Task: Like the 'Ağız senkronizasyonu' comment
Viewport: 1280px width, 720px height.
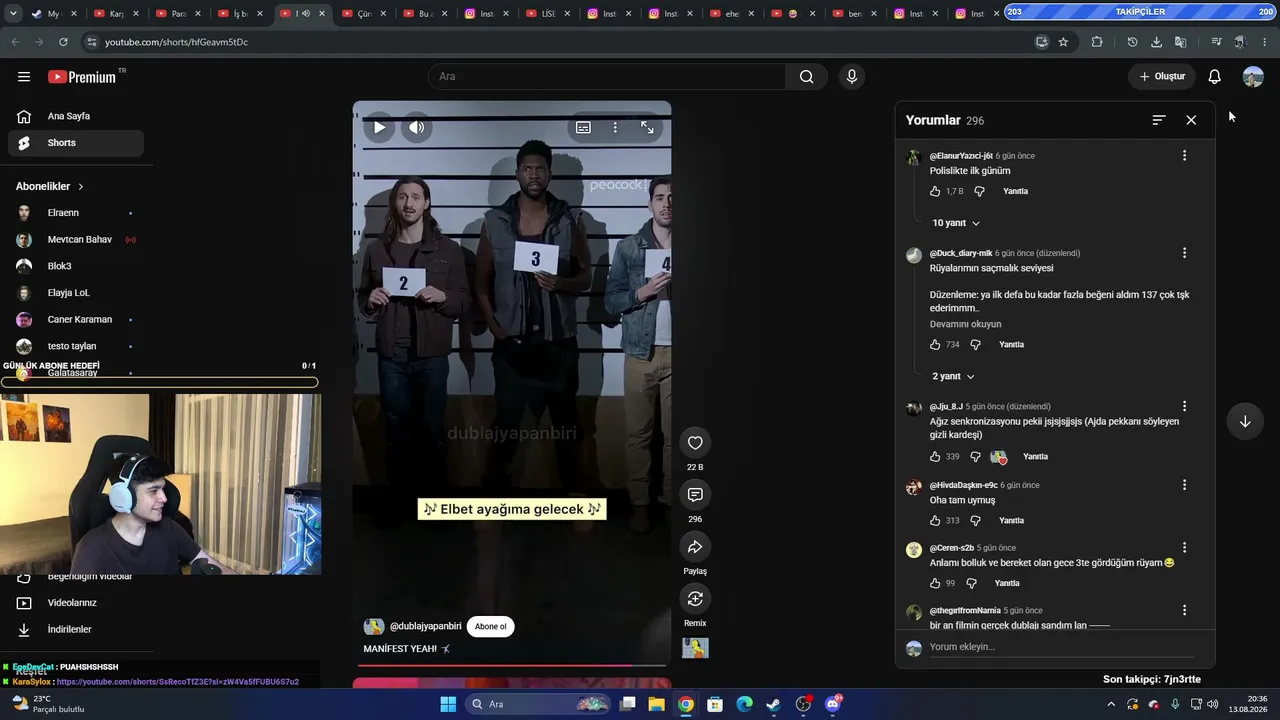Action: click(x=935, y=457)
